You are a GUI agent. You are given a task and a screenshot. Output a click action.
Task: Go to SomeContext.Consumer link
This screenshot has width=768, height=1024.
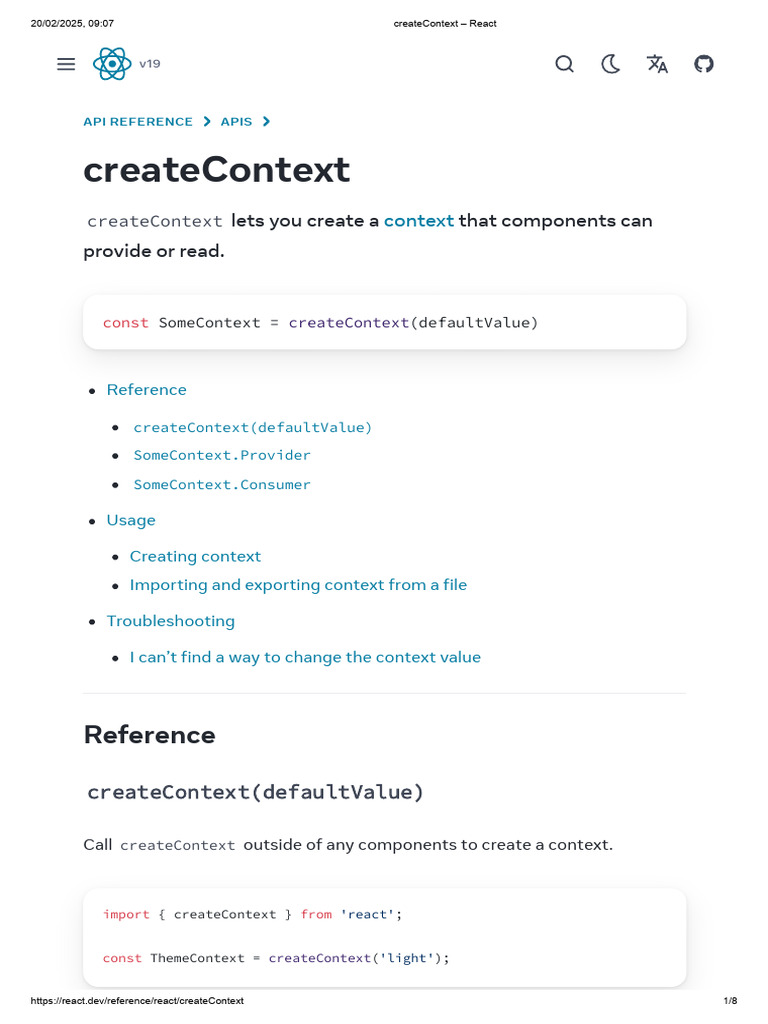tap(222, 484)
